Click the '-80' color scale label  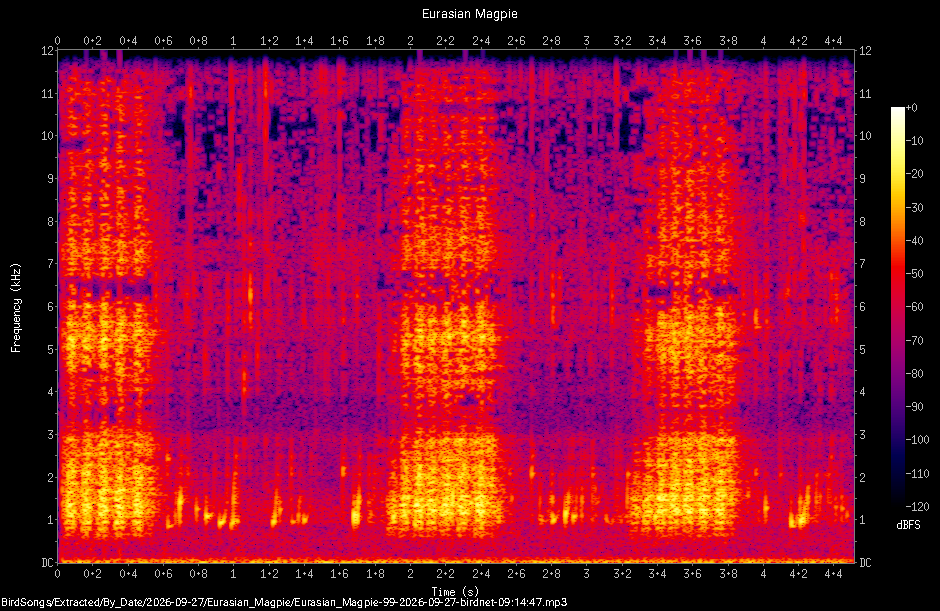(x=915, y=374)
